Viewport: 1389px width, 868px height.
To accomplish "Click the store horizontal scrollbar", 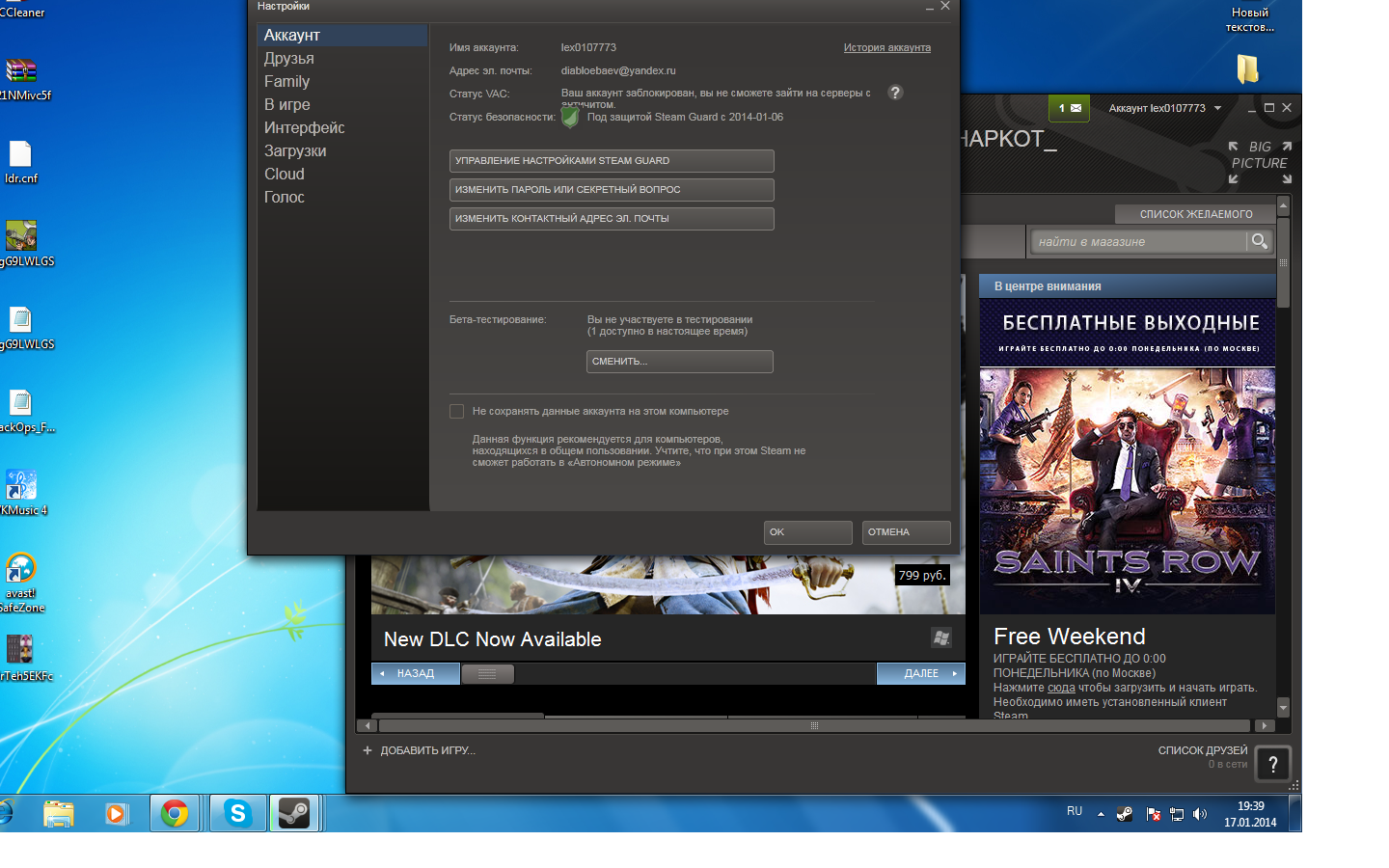I will tap(815, 725).
